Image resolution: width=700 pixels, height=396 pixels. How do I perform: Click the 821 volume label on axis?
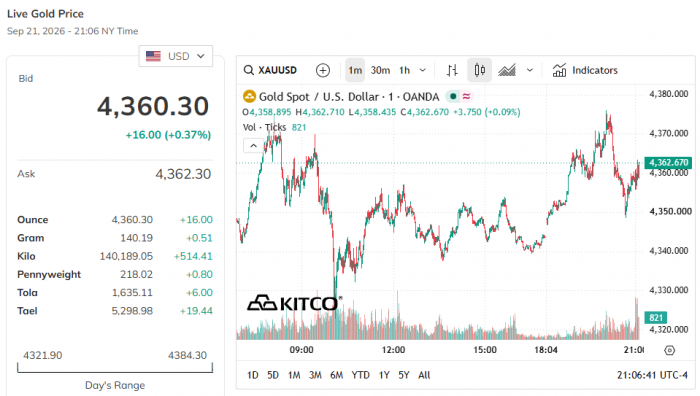click(656, 317)
